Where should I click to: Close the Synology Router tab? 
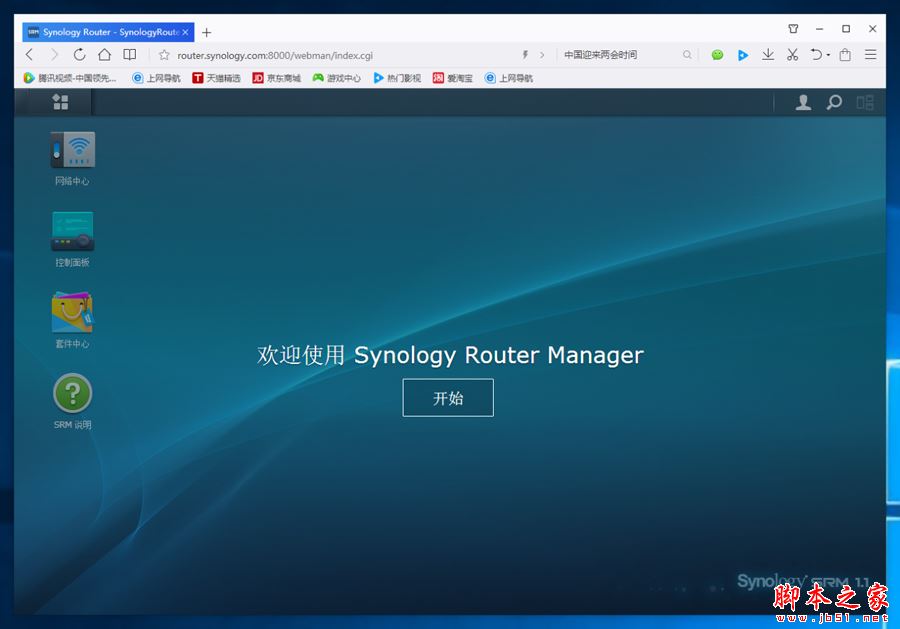tap(185, 32)
